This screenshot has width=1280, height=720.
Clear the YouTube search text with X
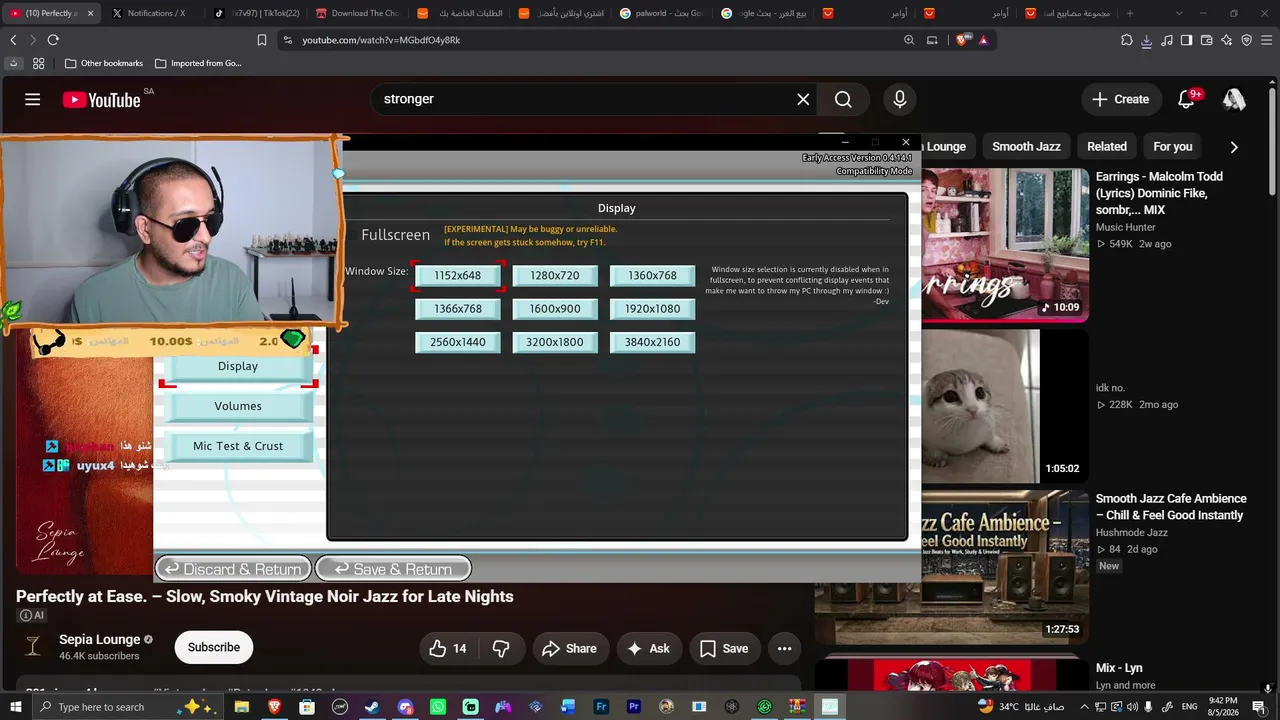pos(803,99)
